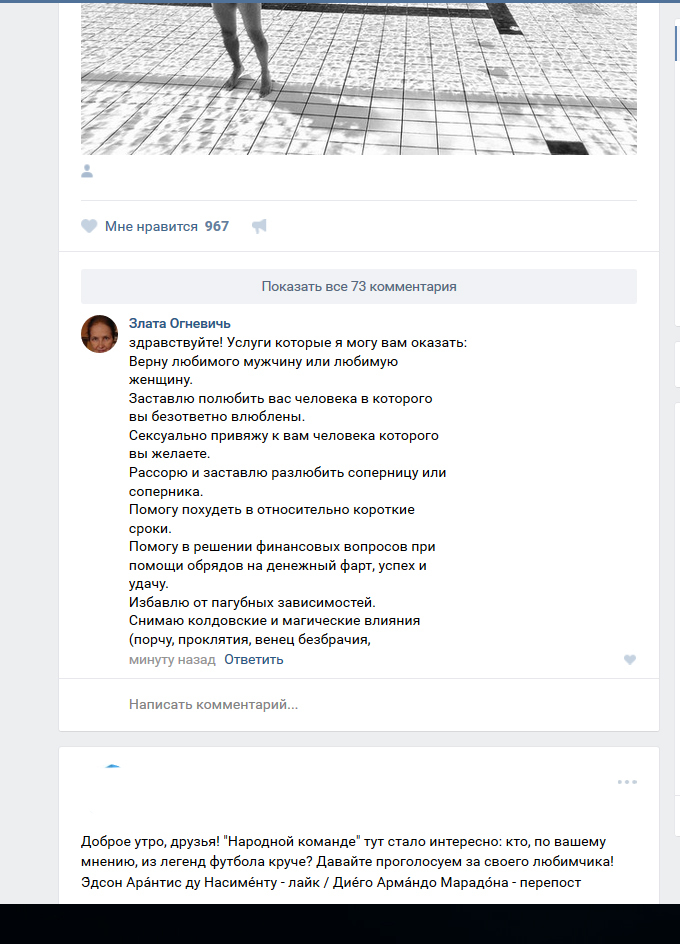Viewport: 680px width, 944px height.
Task: Open Злата Огневичь's avatar picture
Action: [x=99, y=334]
